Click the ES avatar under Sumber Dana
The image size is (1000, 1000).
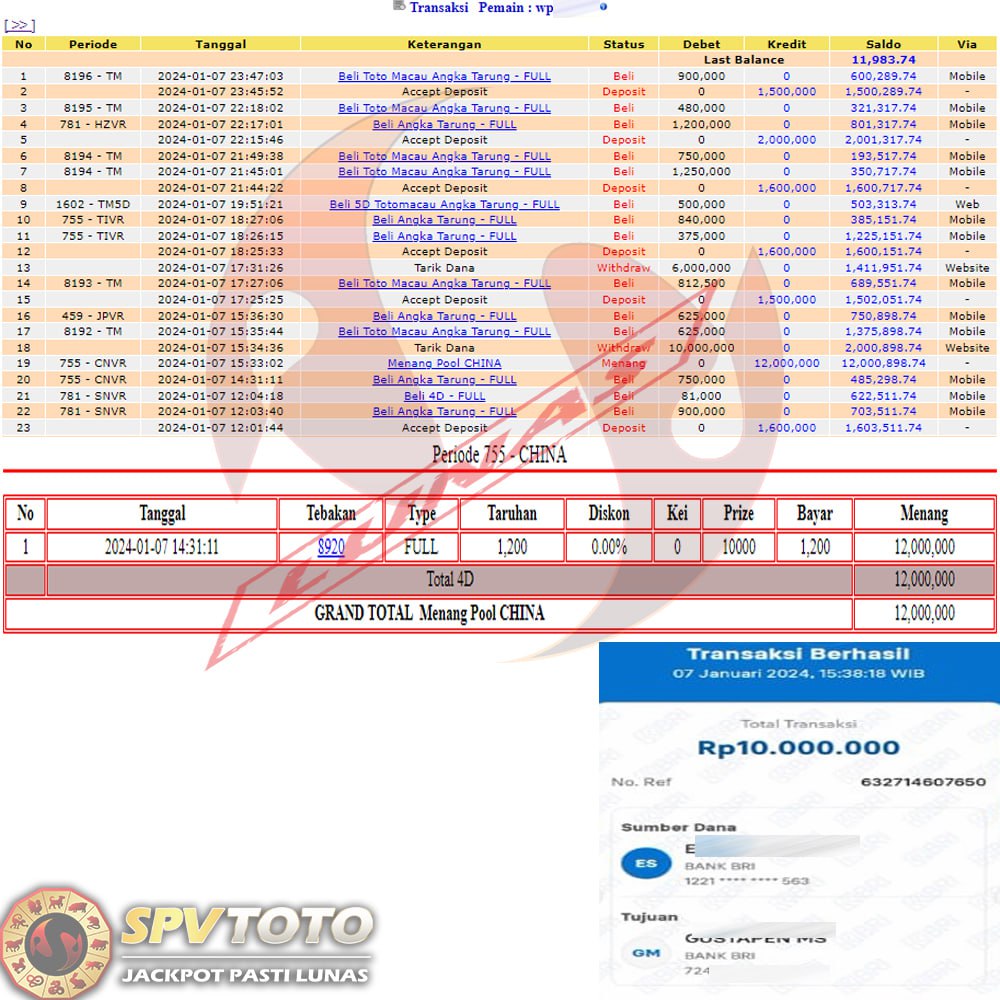pyautogui.click(x=646, y=863)
